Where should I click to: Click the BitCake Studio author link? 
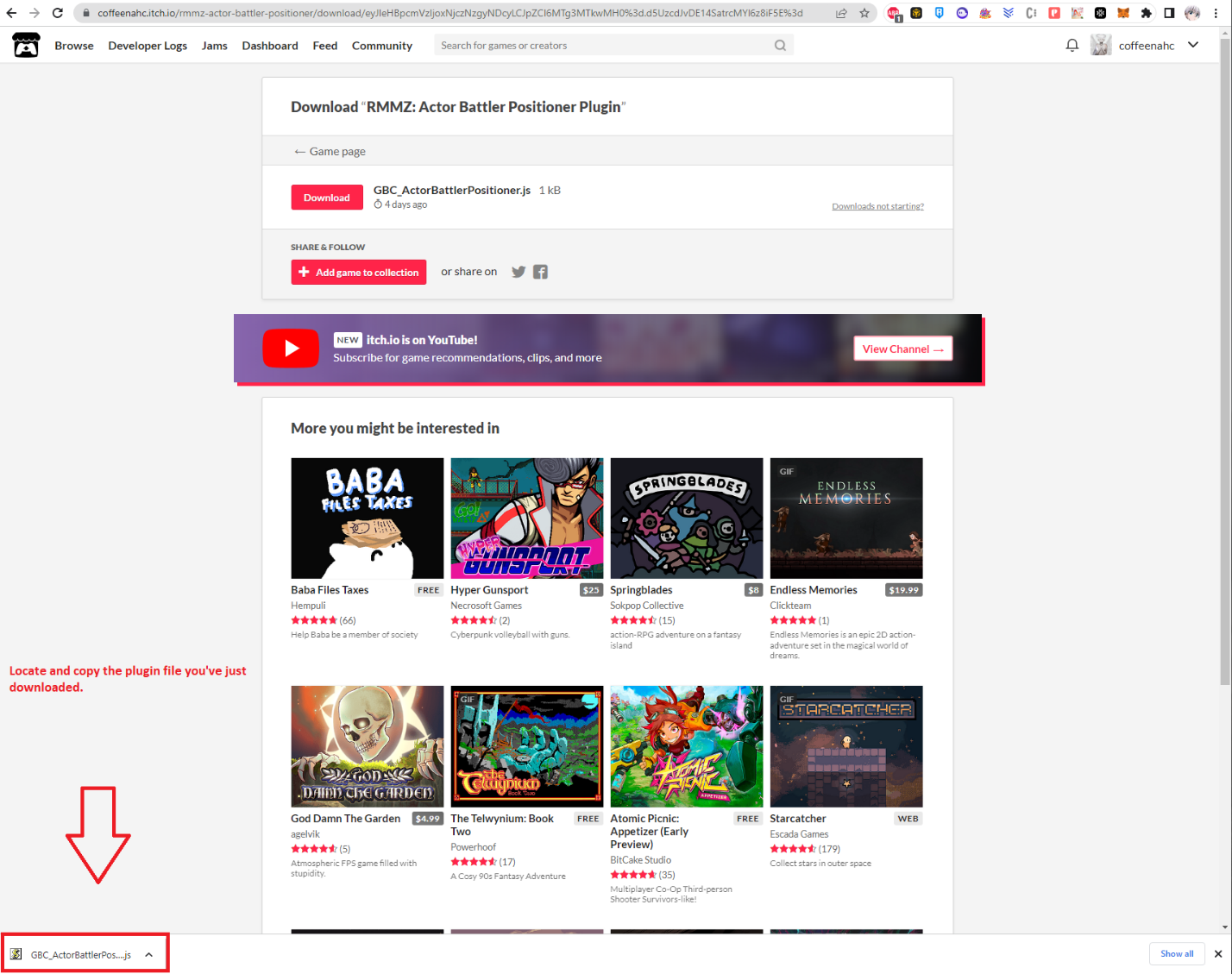point(640,860)
